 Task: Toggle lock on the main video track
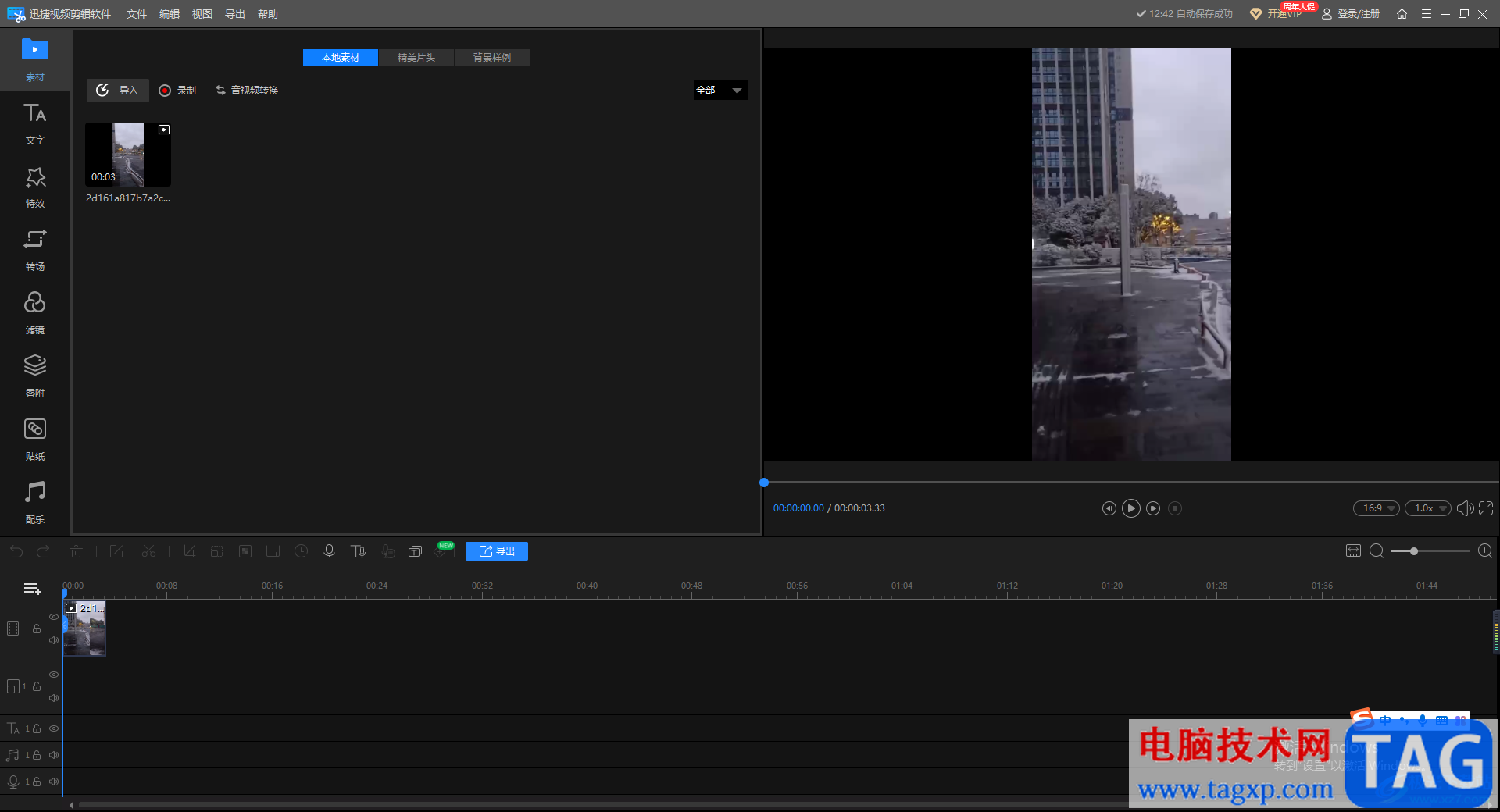pos(36,629)
